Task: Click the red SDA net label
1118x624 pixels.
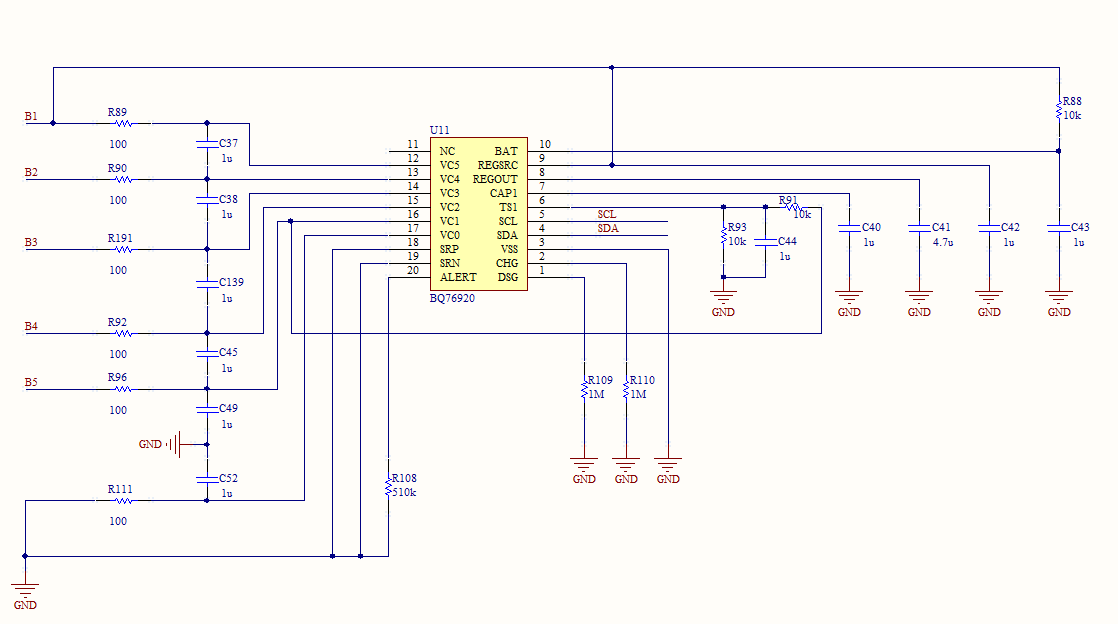Action: pyautogui.click(x=608, y=228)
